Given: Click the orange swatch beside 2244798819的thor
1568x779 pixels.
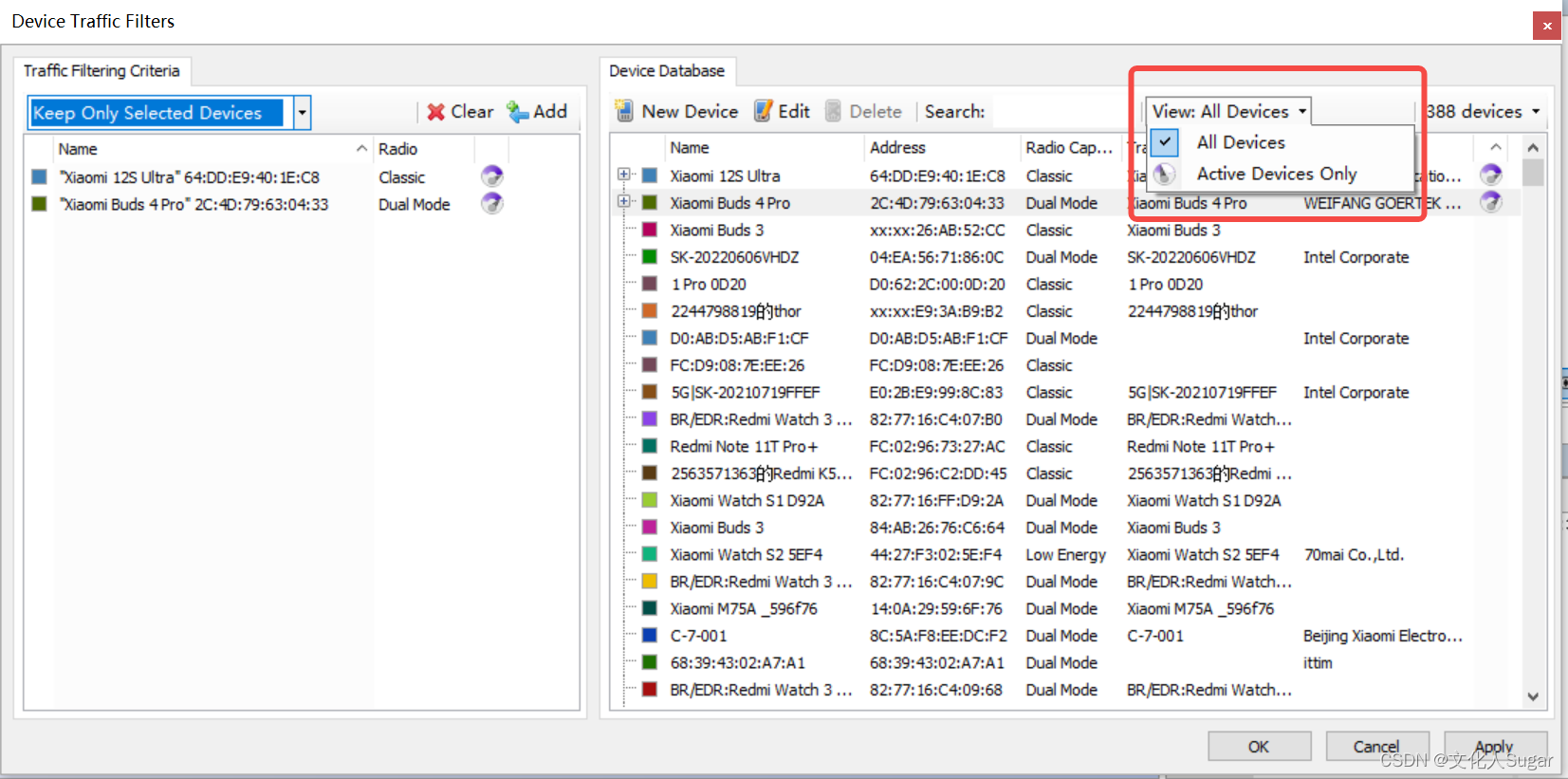Looking at the screenshot, I should click(650, 310).
